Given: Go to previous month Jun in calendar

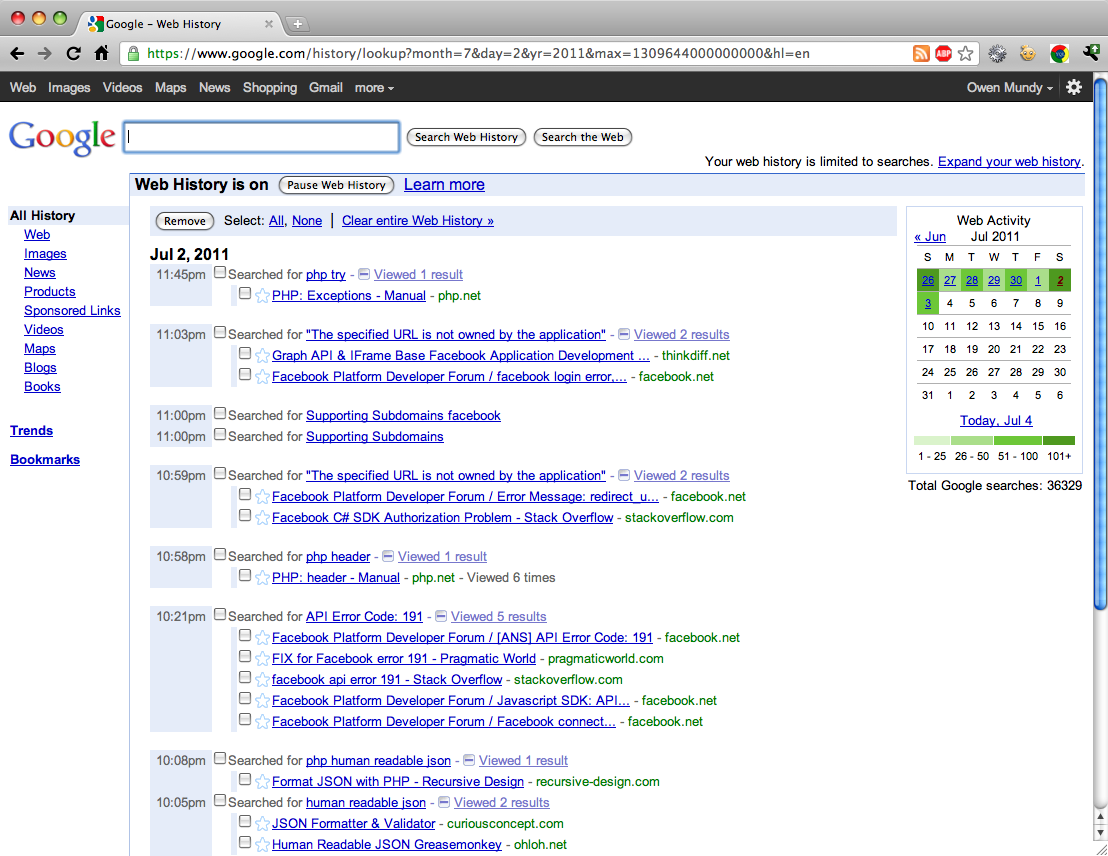Looking at the screenshot, I should (x=930, y=237).
